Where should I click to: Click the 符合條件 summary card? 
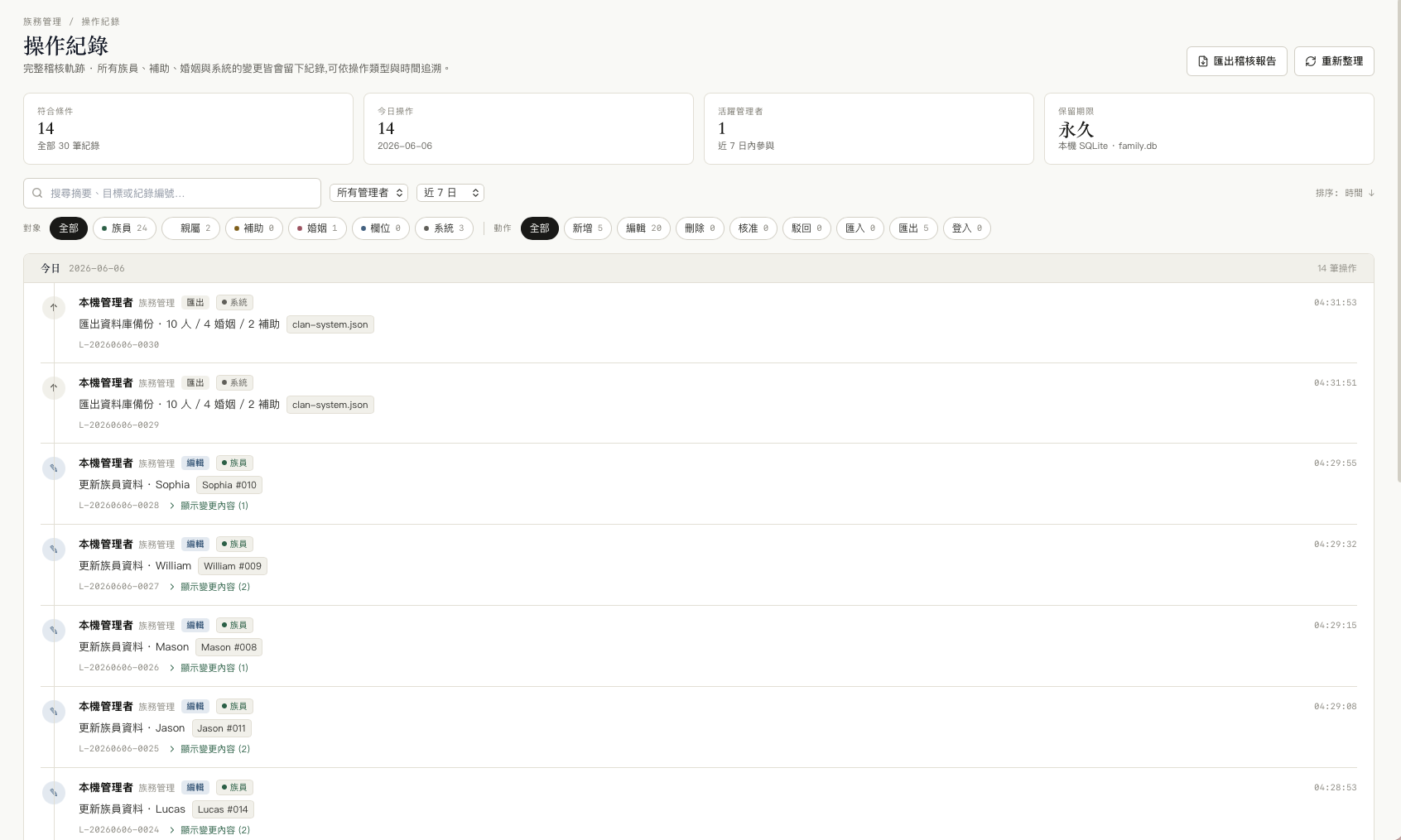click(188, 128)
